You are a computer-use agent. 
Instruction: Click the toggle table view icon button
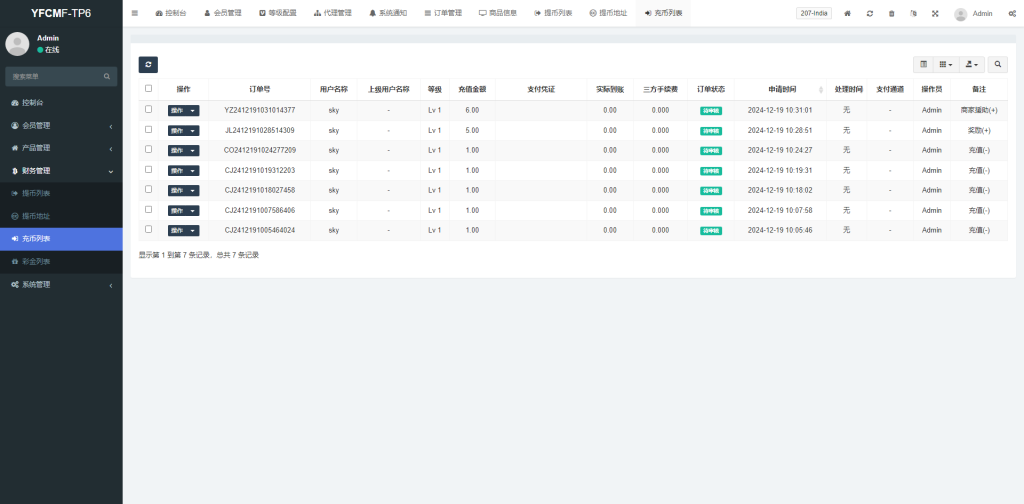click(923, 64)
